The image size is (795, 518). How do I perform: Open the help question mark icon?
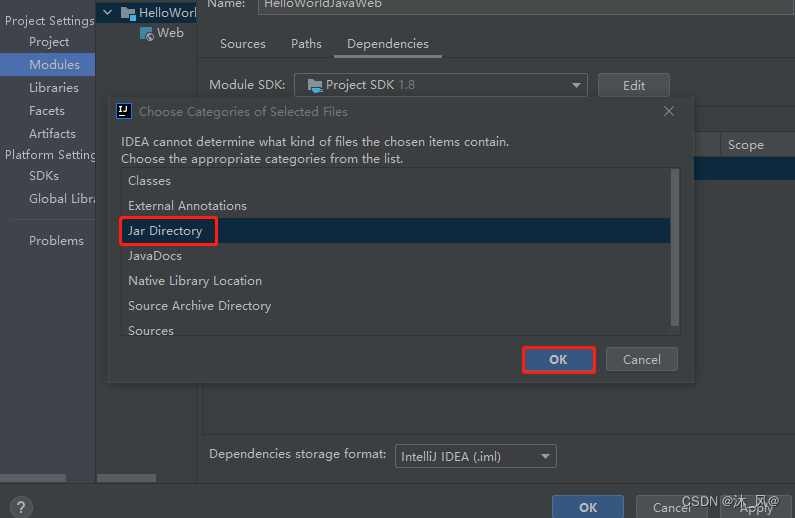click(21, 507)
